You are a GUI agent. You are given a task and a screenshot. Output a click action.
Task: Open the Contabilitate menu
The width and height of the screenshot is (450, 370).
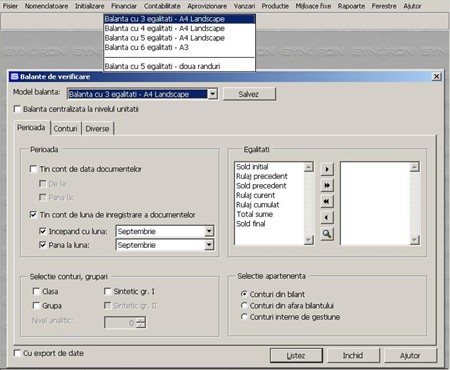pyautogui.click(x=162, y=6)
